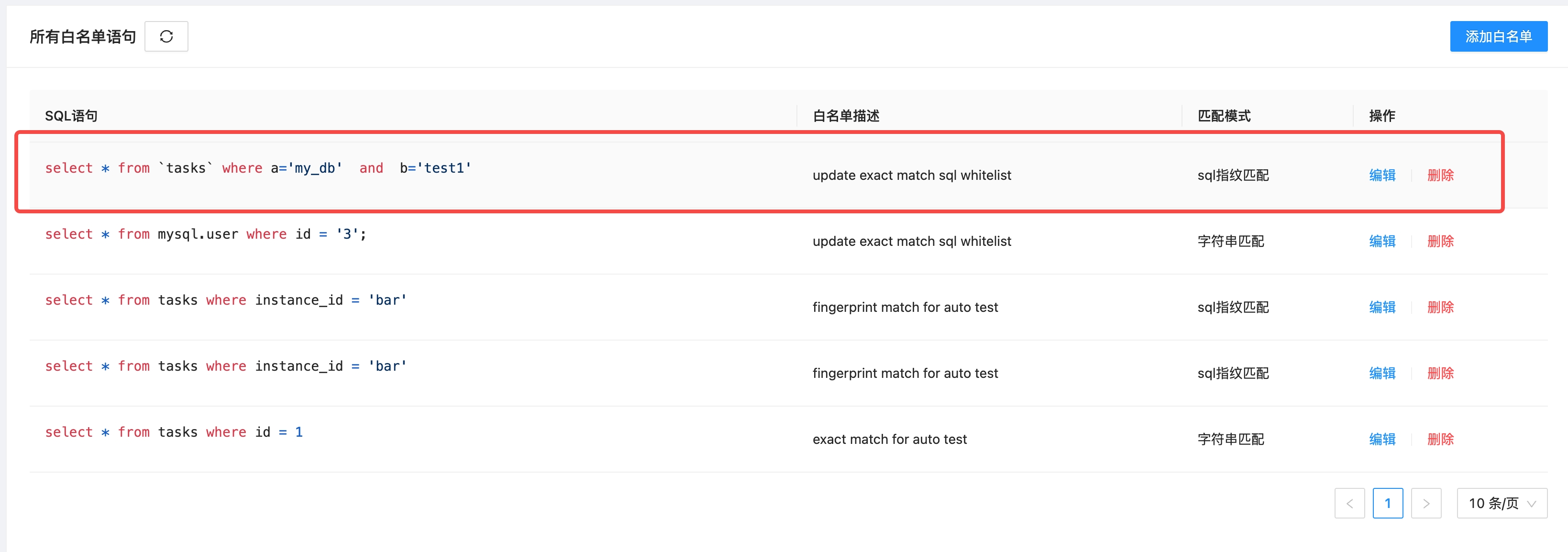
Task: Edit the `tasks` a='my_db' row
Action: pos(1382,175)
